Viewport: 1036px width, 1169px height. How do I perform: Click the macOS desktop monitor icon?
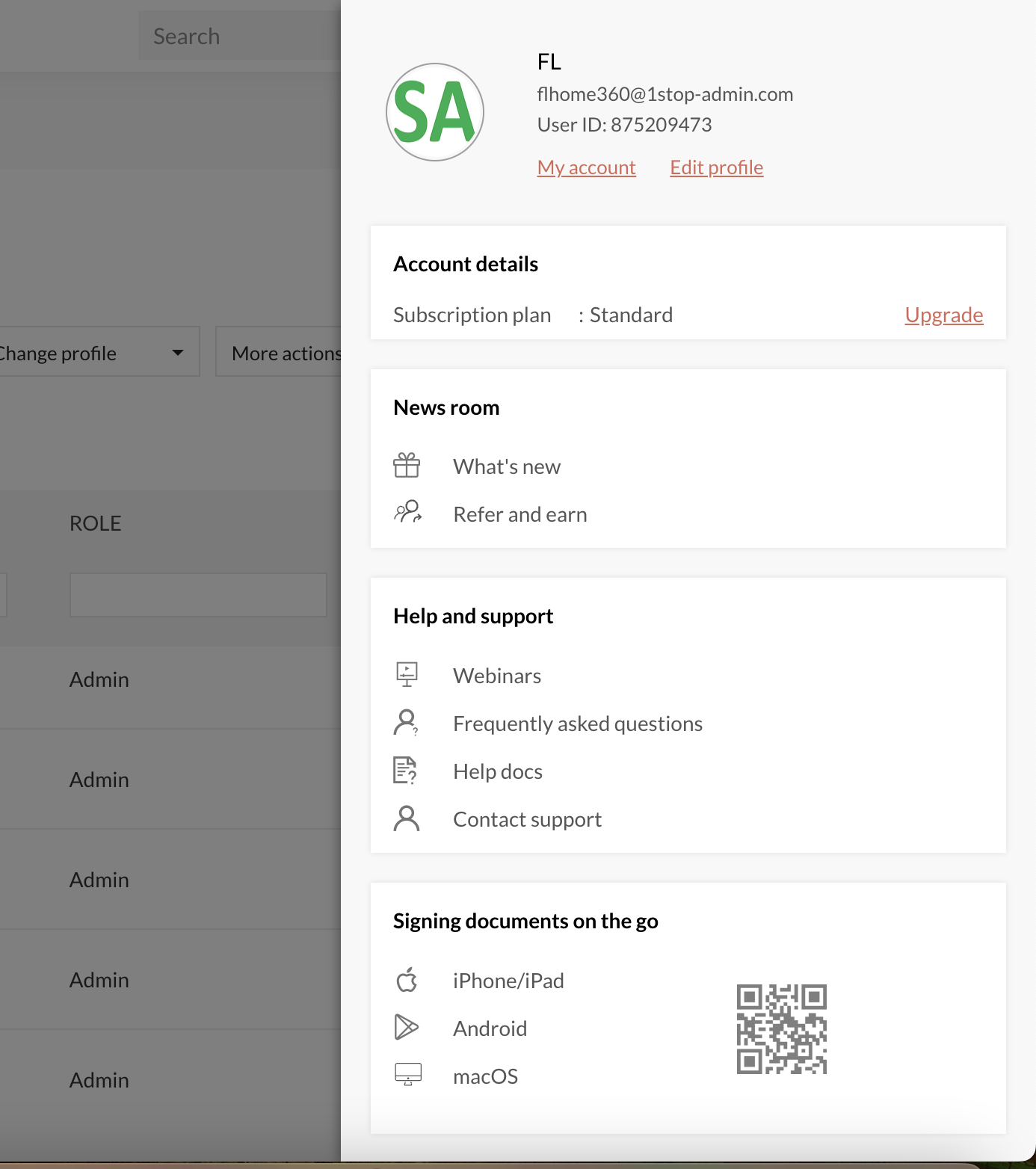point(407,1075)
